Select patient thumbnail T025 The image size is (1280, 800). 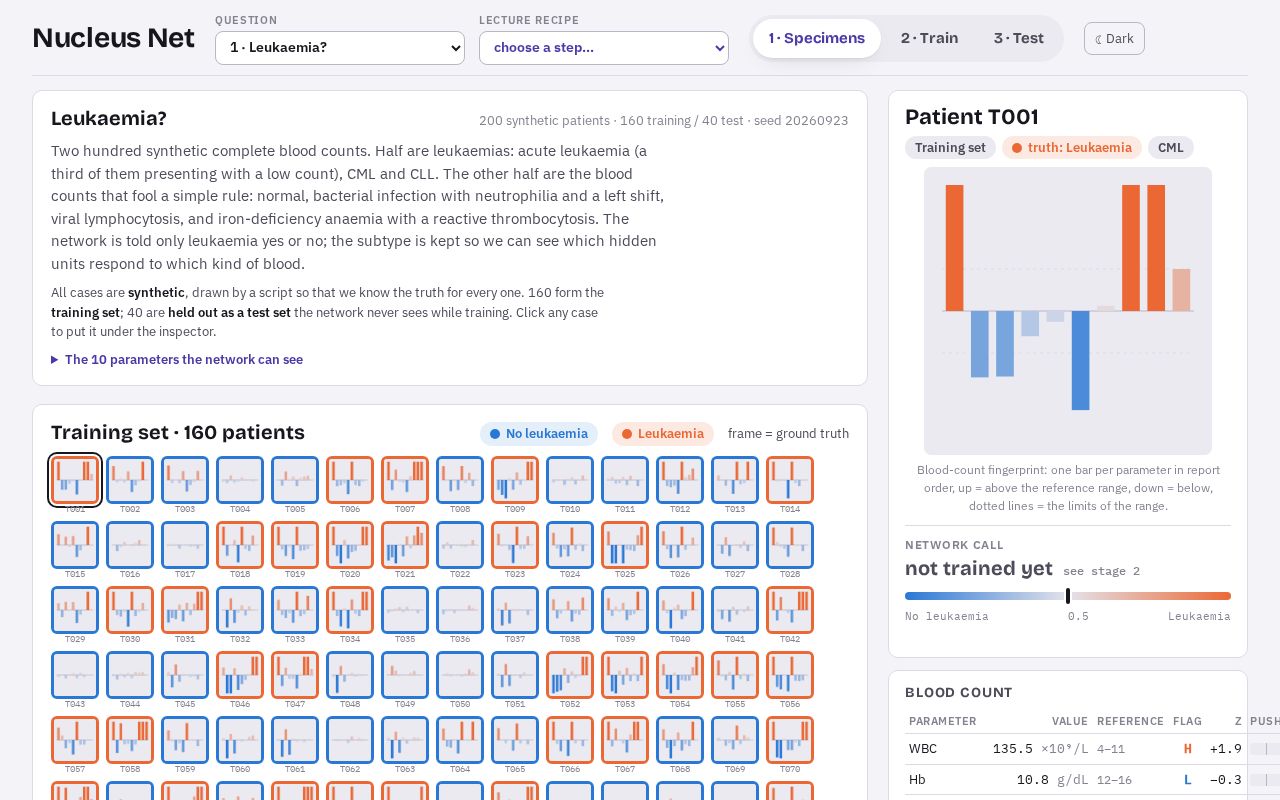pyautogui.click(x=625, y=545)
